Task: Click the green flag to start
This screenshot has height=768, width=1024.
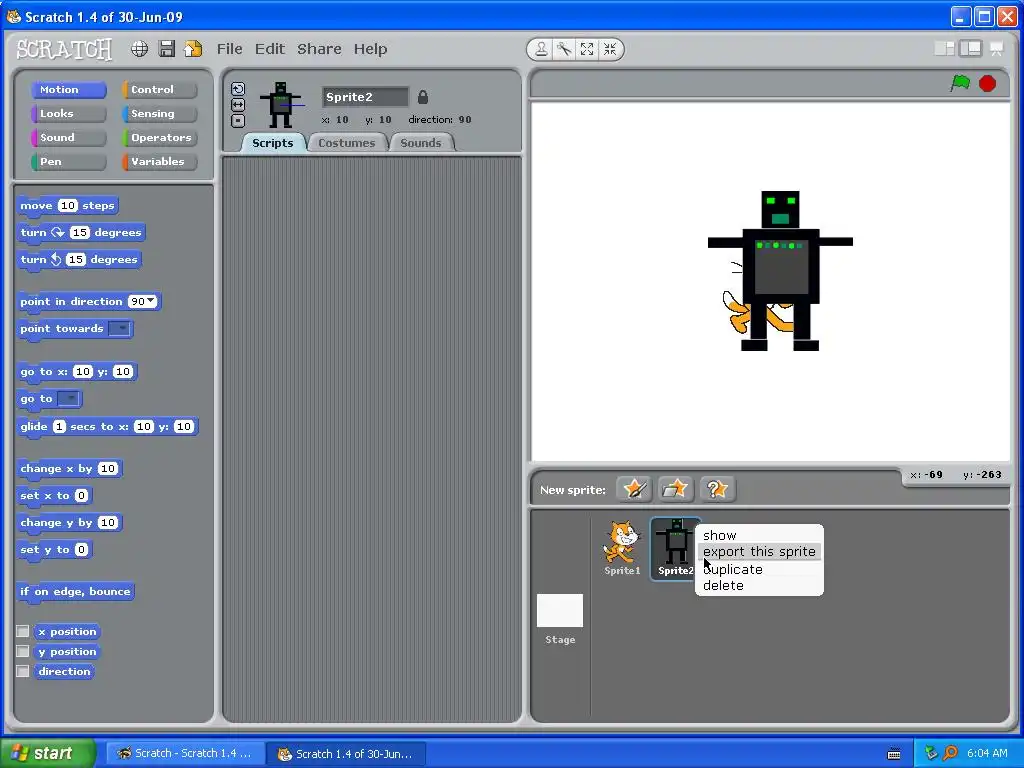Action: (x=960, y=84)
